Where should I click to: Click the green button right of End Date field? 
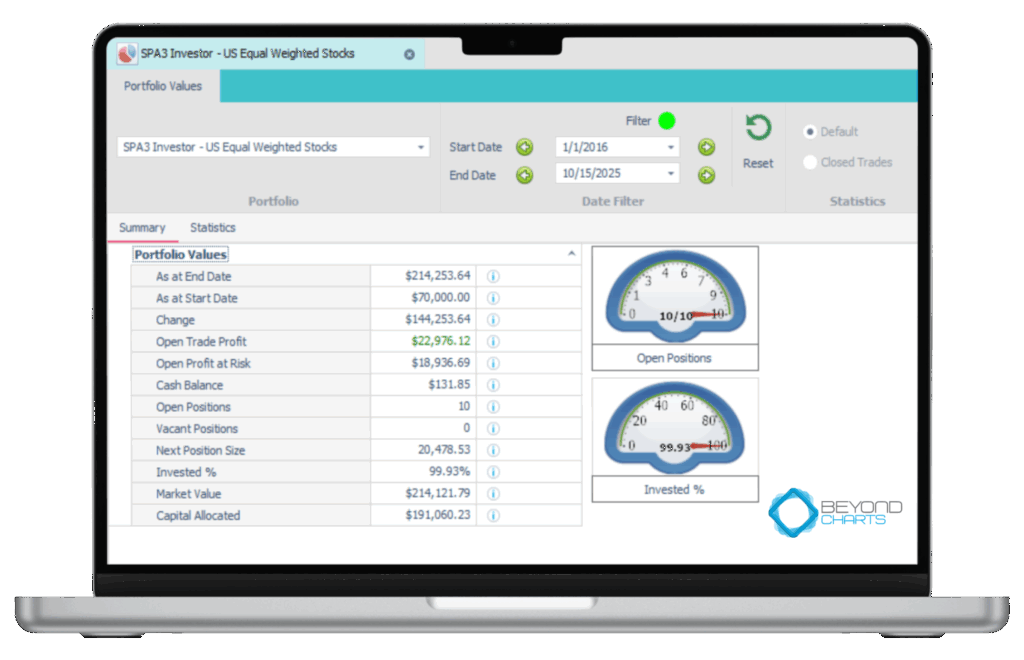(706, 175)
